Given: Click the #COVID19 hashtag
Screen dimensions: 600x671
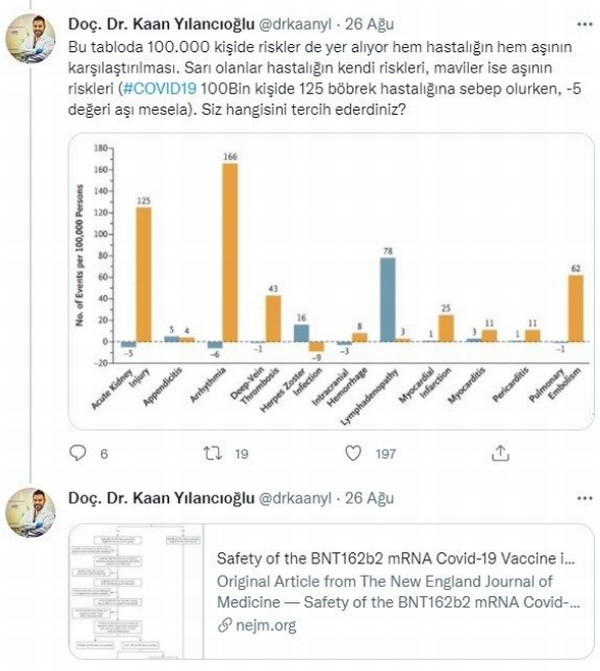Looking at the screenshot, I should (160, 89).
